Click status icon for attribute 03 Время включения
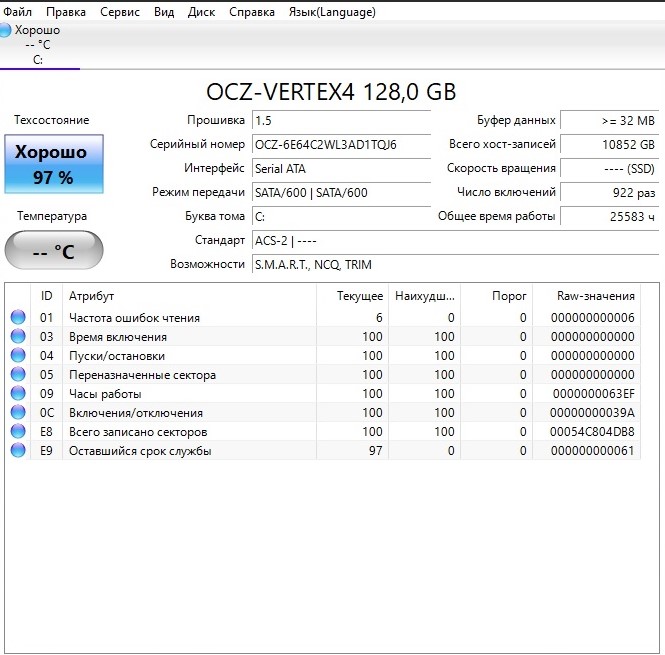This screenshot has height=655, width=665. [x=18, y=336]
